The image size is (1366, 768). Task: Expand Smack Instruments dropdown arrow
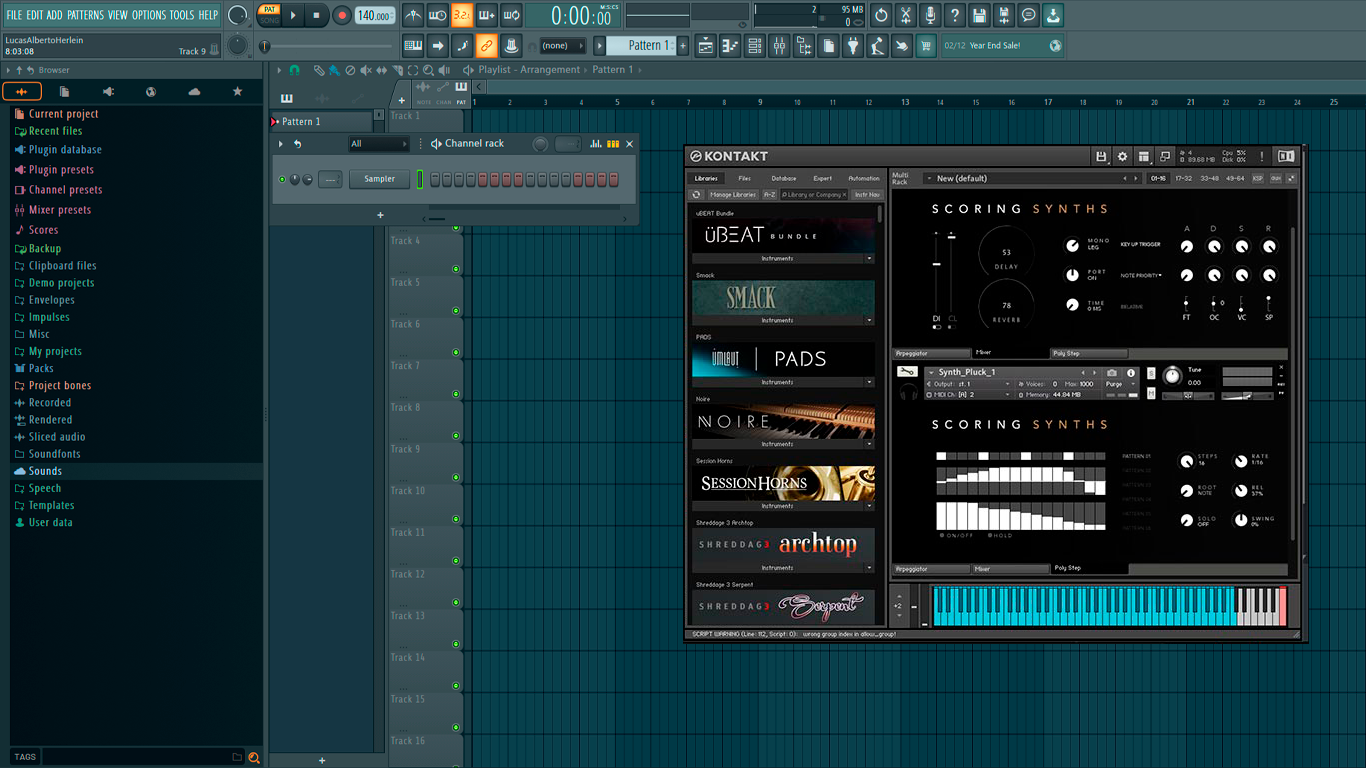tap(869, 320)
